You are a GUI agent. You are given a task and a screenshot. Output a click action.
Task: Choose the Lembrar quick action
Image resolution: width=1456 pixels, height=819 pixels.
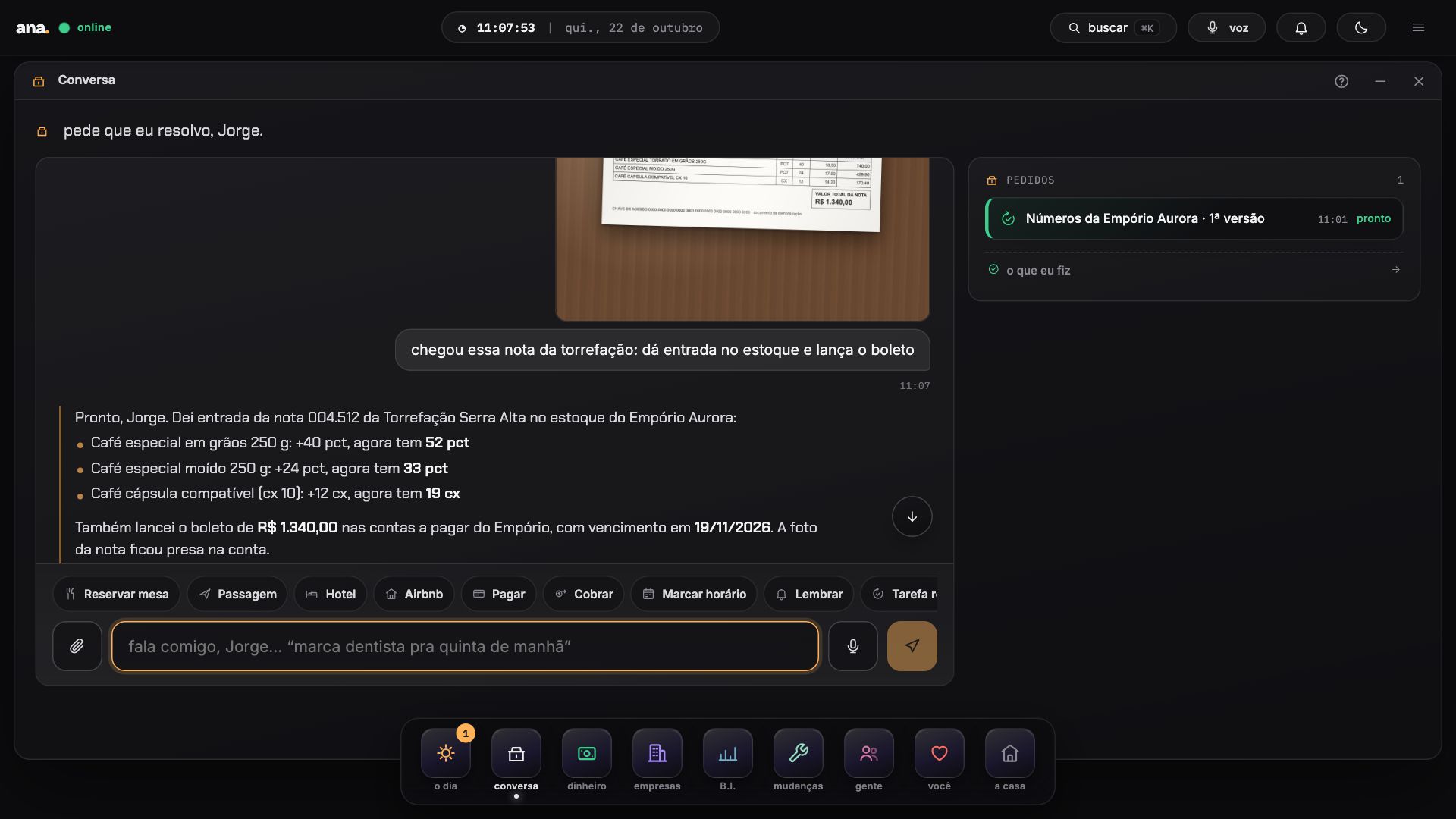tap(809, 594)
